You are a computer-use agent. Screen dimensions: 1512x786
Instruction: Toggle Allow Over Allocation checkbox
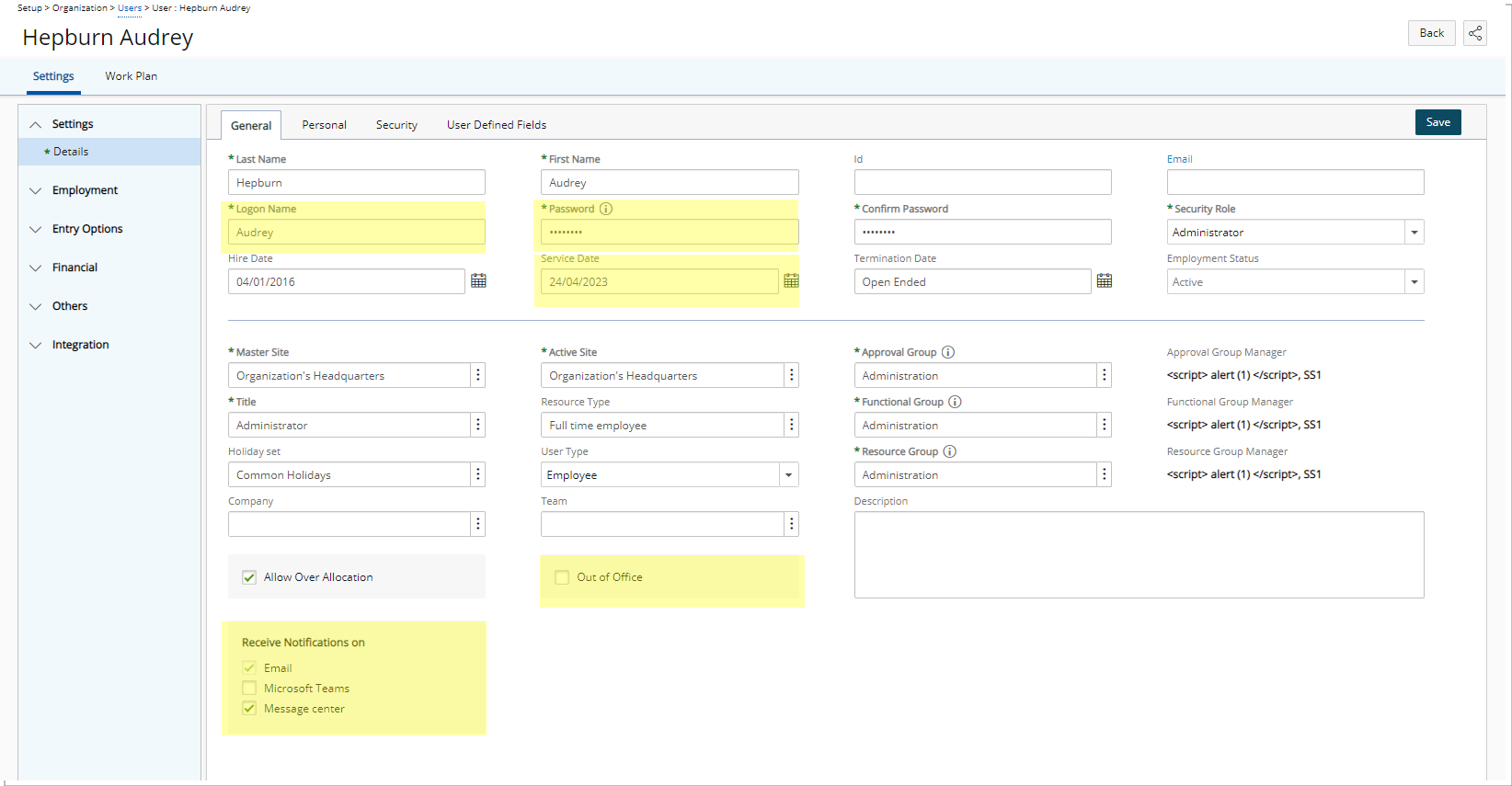pyautogui.click(x=249, y=577)
